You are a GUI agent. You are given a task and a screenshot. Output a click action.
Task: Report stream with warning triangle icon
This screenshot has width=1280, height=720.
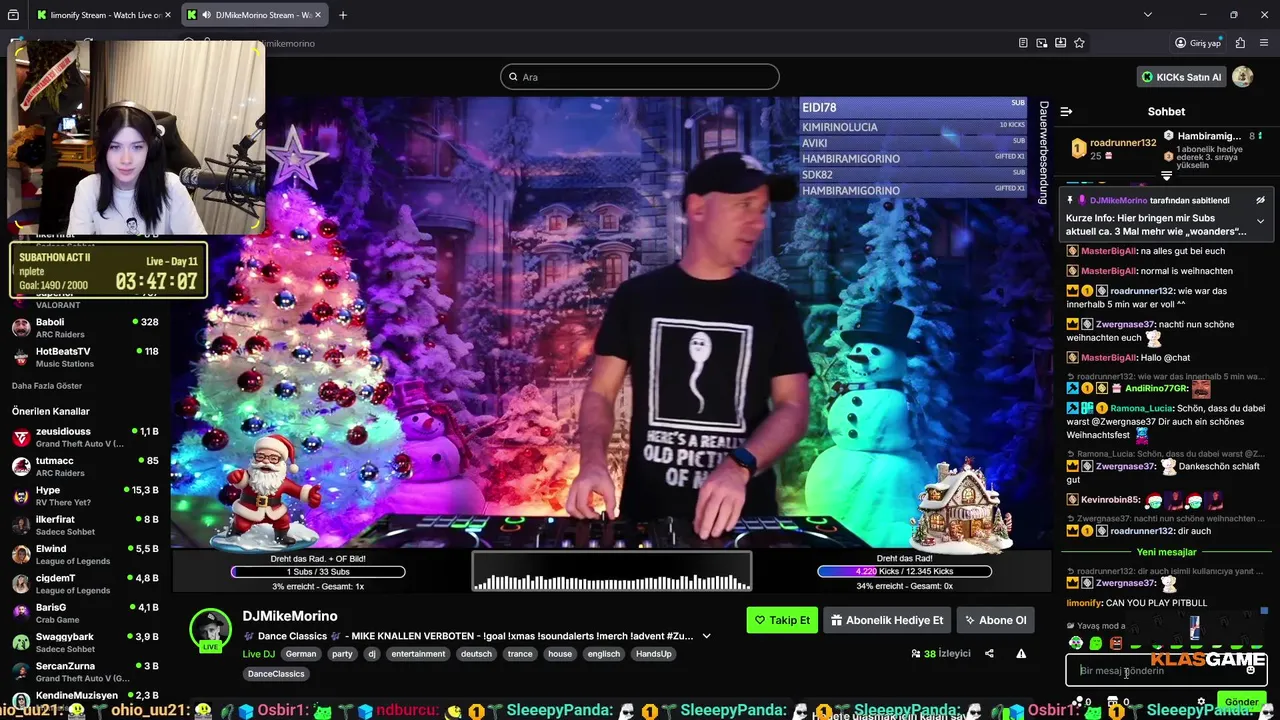coord(1021,654)
